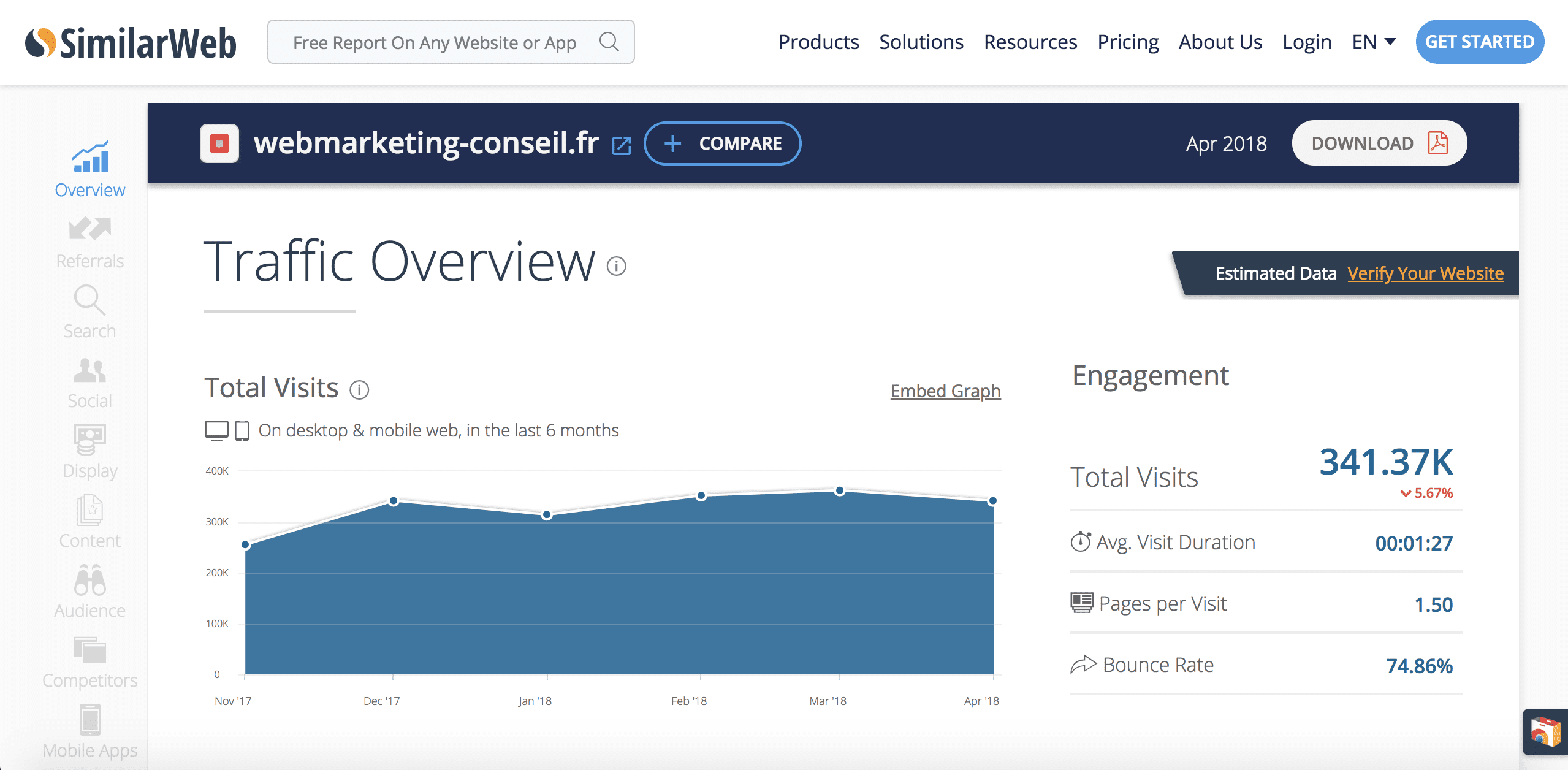Click the GET STARTED button
Viewport: 1568px width, 770px height.
click(1480, 42)
